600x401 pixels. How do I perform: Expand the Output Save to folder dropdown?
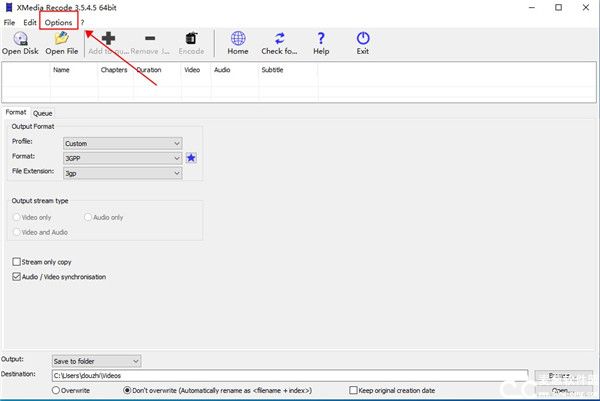96,361
